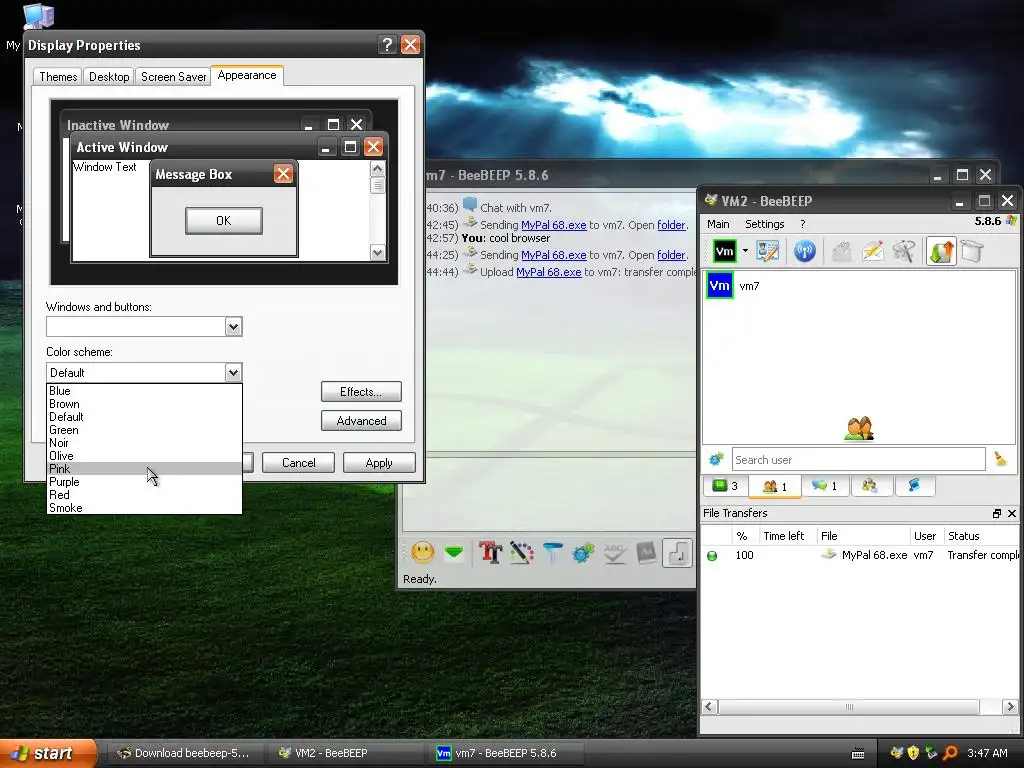Click the green down-arrow envelope icon in chat toolbar
Viewport: 1024px width, 768px height.
pos(454,553)
